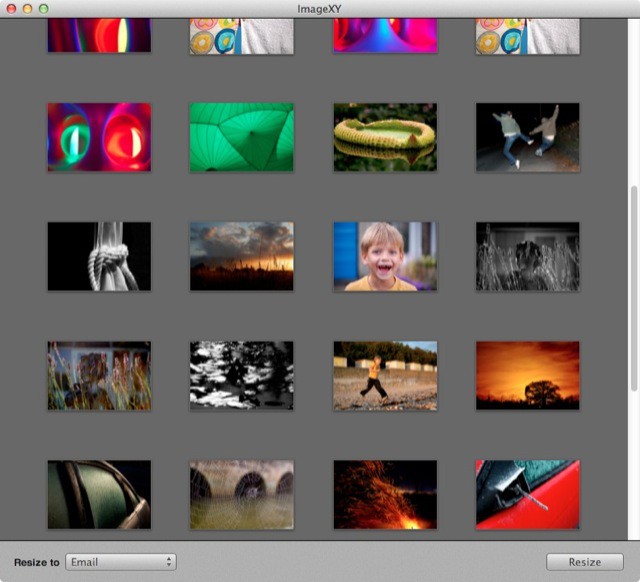Select the fire sparks at night photo
This screenshot has width=640, height=582.
(385, 494)
